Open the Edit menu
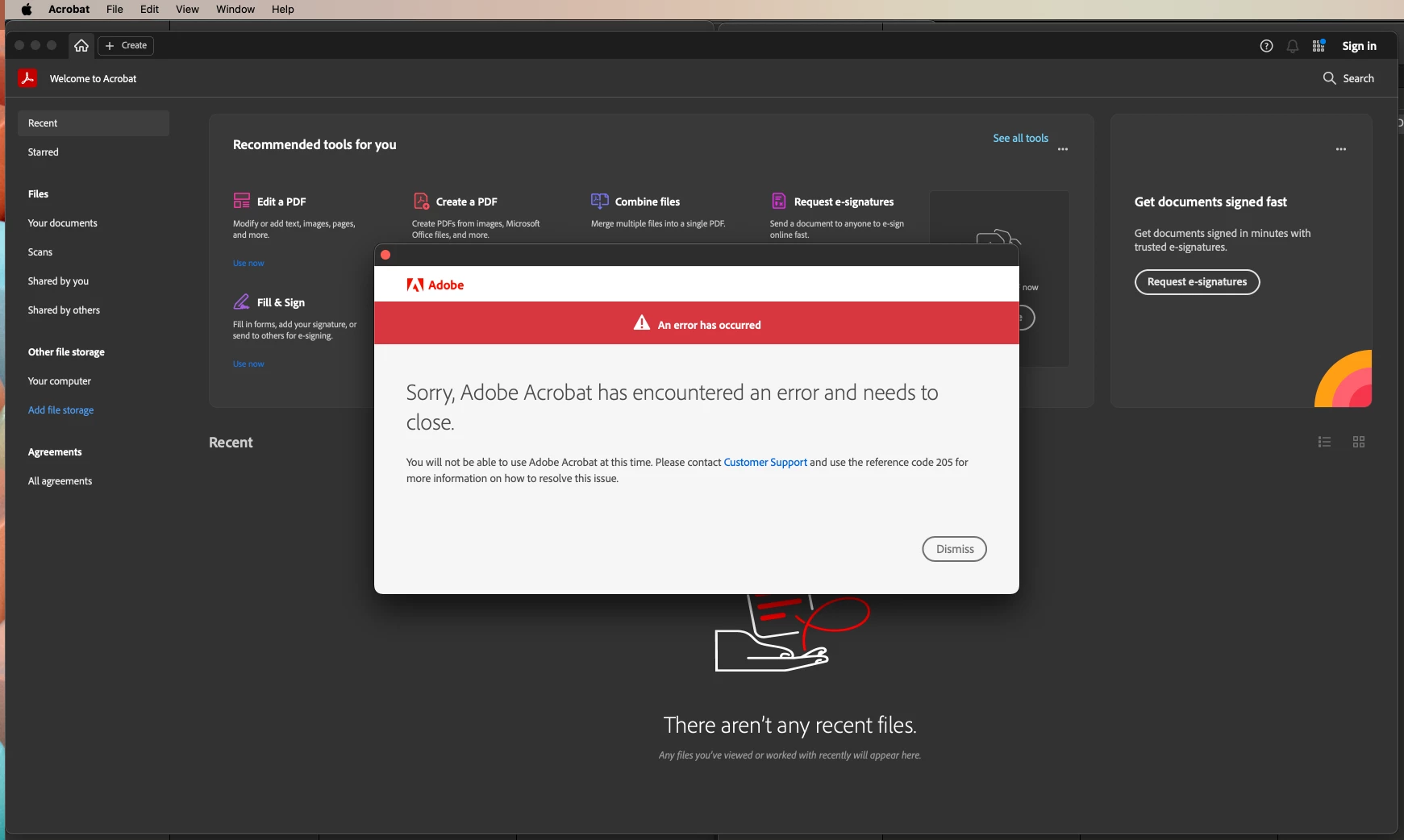 (x=149, y=10)
